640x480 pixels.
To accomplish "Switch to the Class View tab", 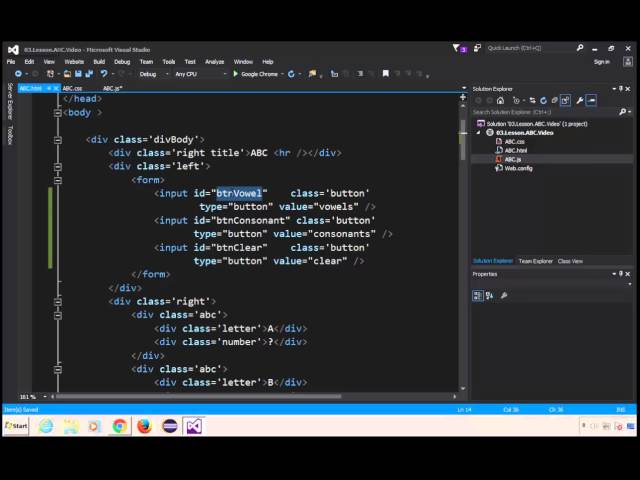I will tap(570, 261).
